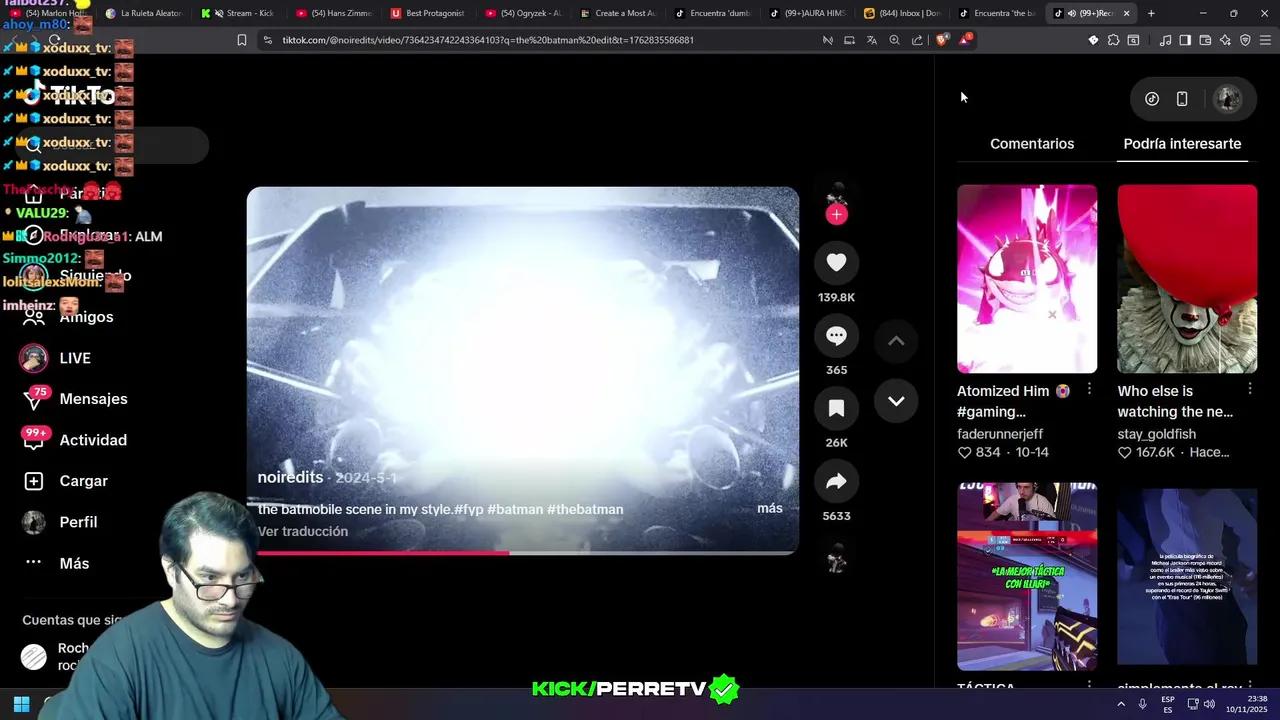Open more options for Who else is watching video
The height and width of the screenshot is (720, 1280).
click(1249, 389)
